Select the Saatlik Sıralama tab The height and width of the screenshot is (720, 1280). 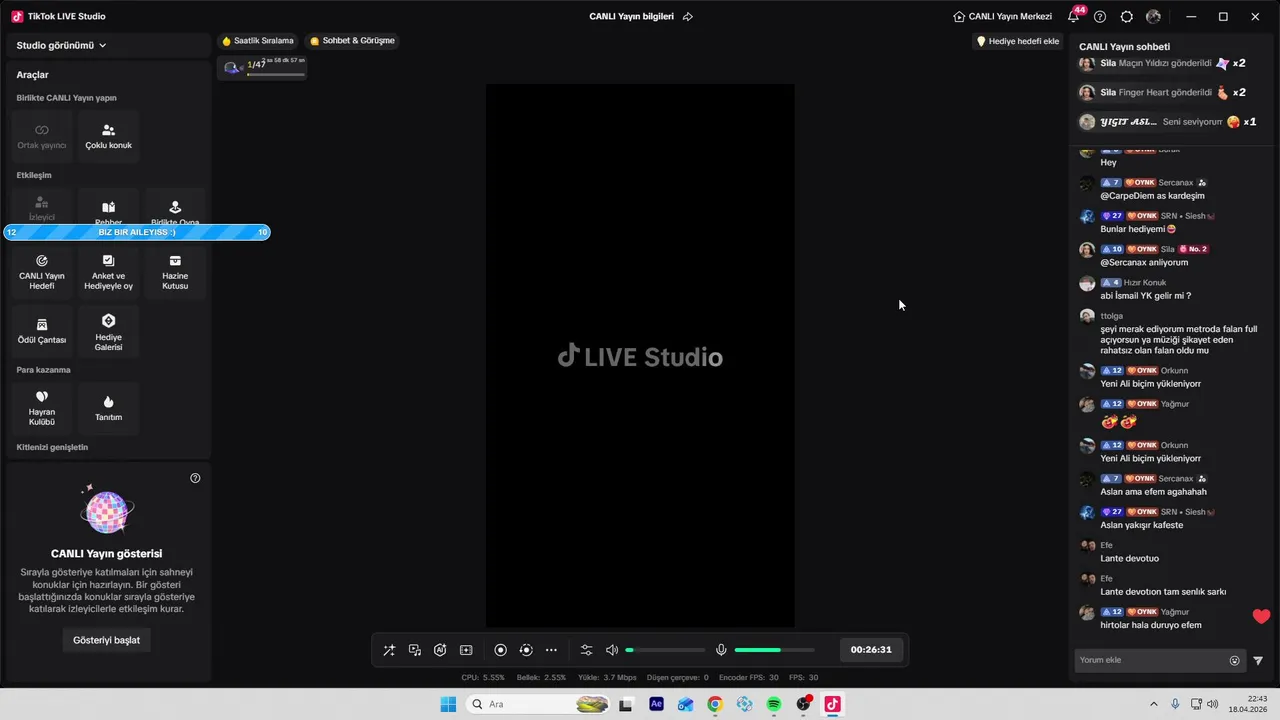258,41
